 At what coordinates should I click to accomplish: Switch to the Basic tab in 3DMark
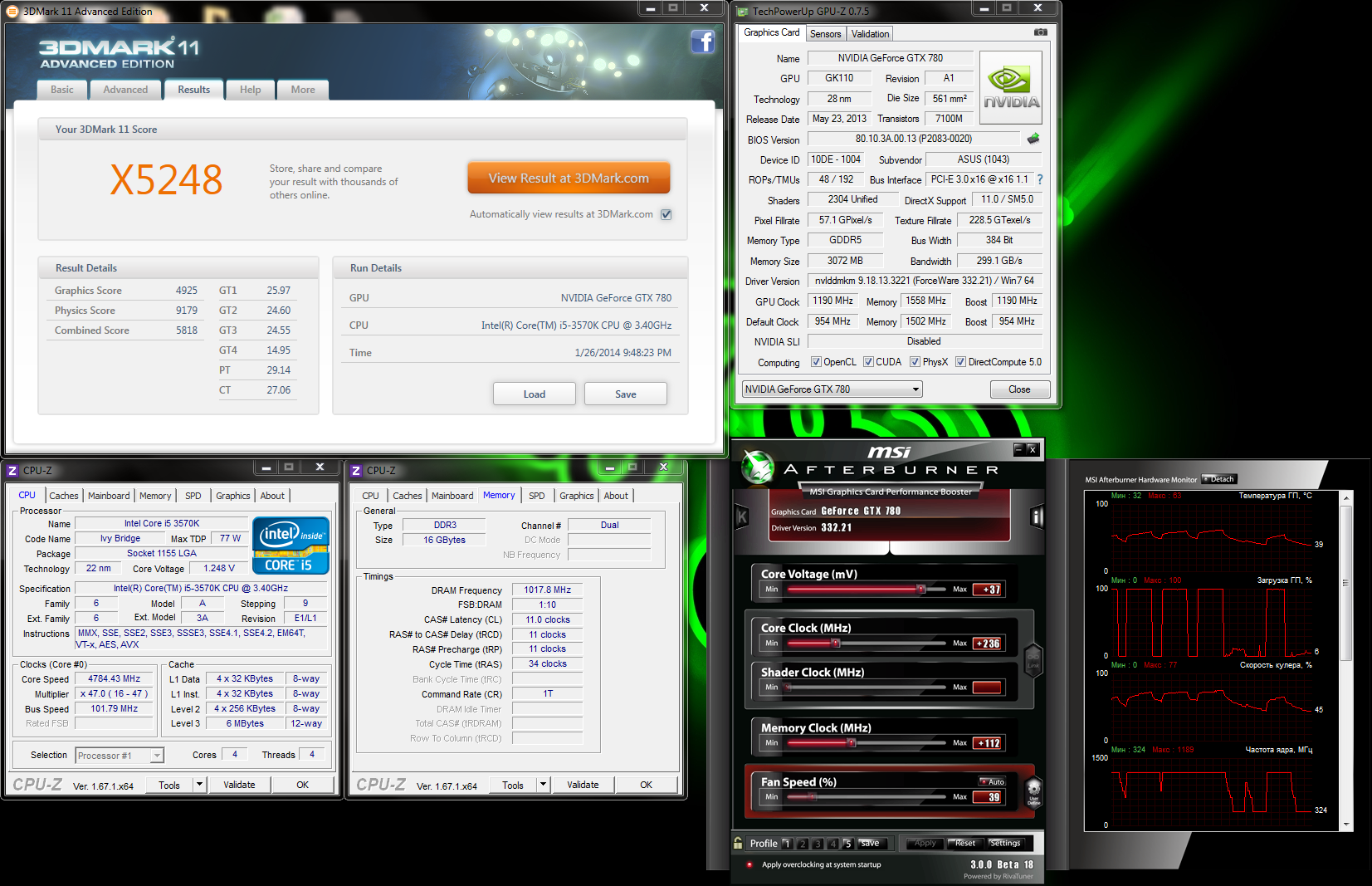click(62, 90)
